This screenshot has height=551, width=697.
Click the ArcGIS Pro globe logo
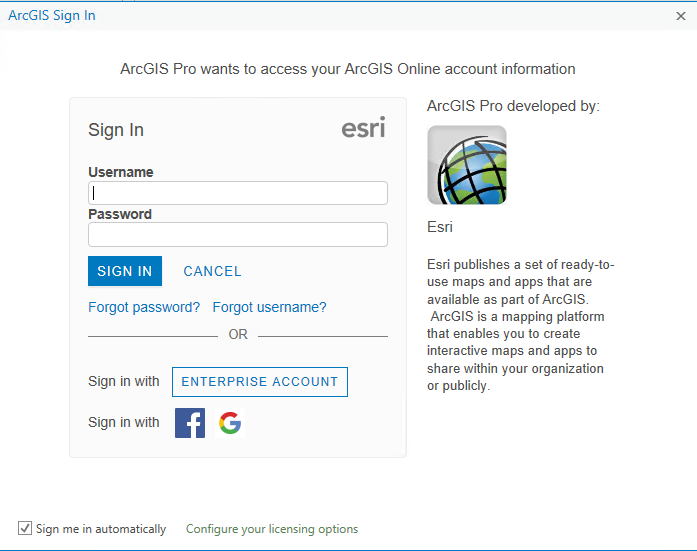[x=467, y=165]
